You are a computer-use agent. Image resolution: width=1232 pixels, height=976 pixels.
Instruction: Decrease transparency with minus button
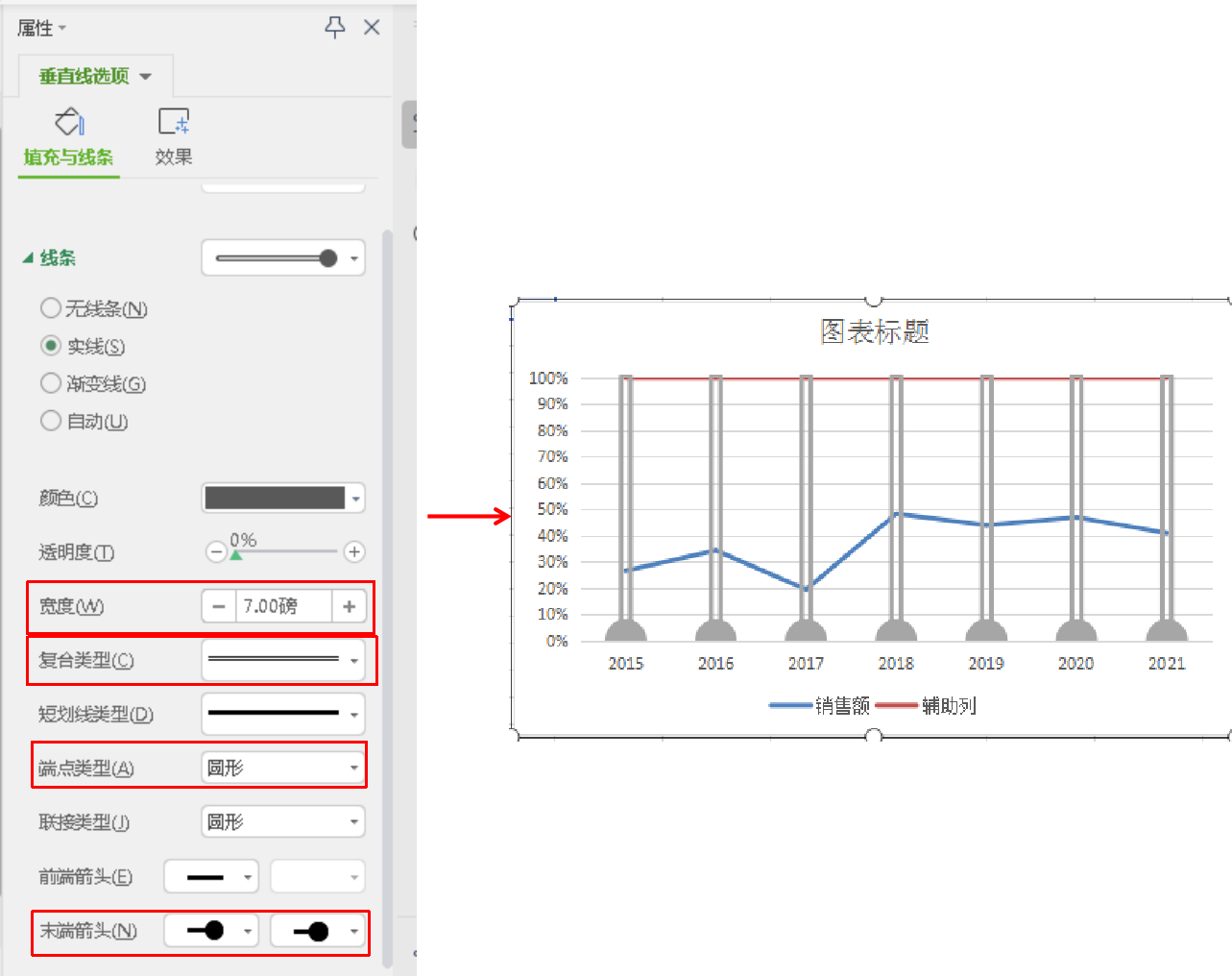pos(216,551)
